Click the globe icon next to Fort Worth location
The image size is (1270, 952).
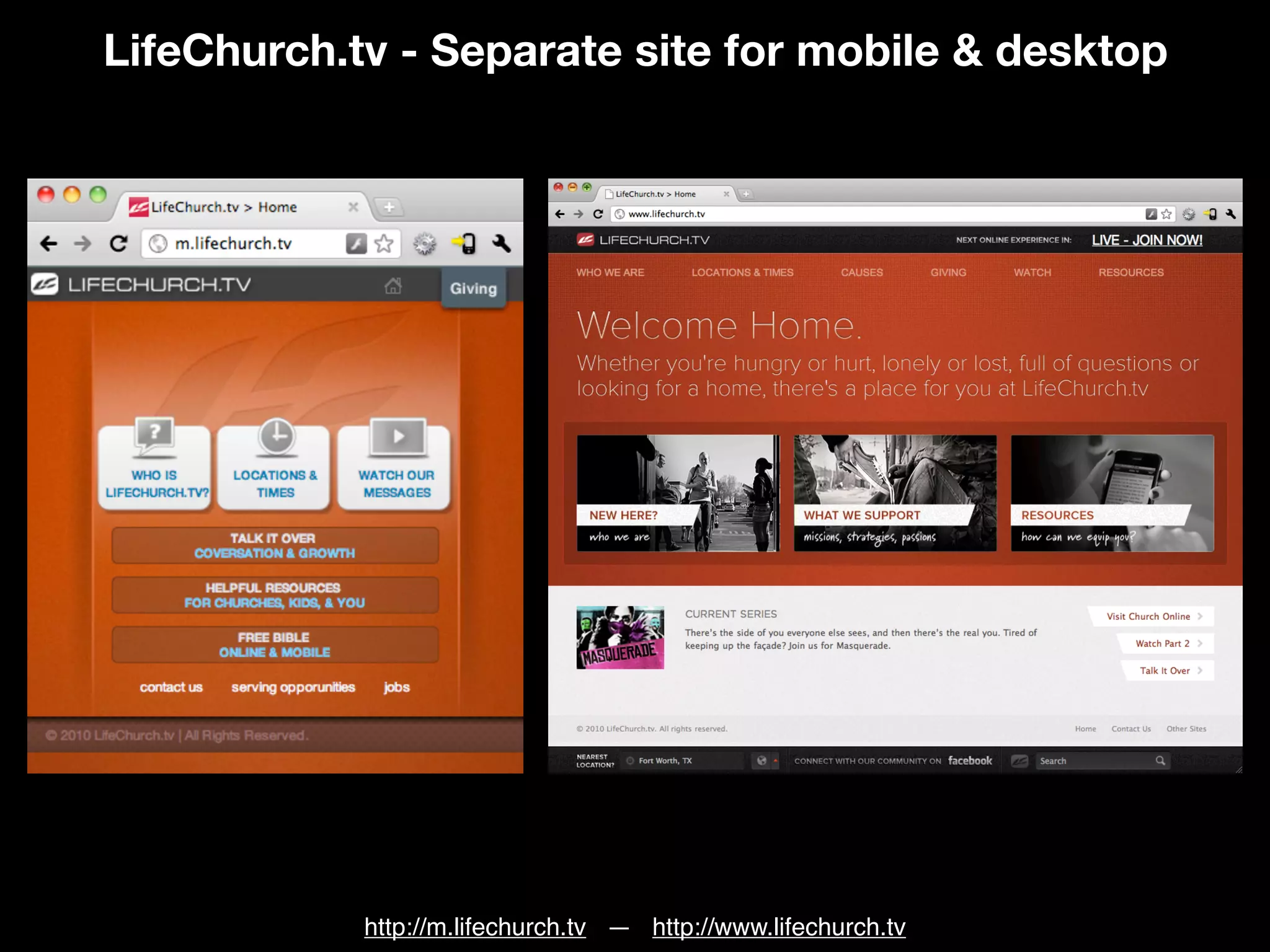point(762,760)
